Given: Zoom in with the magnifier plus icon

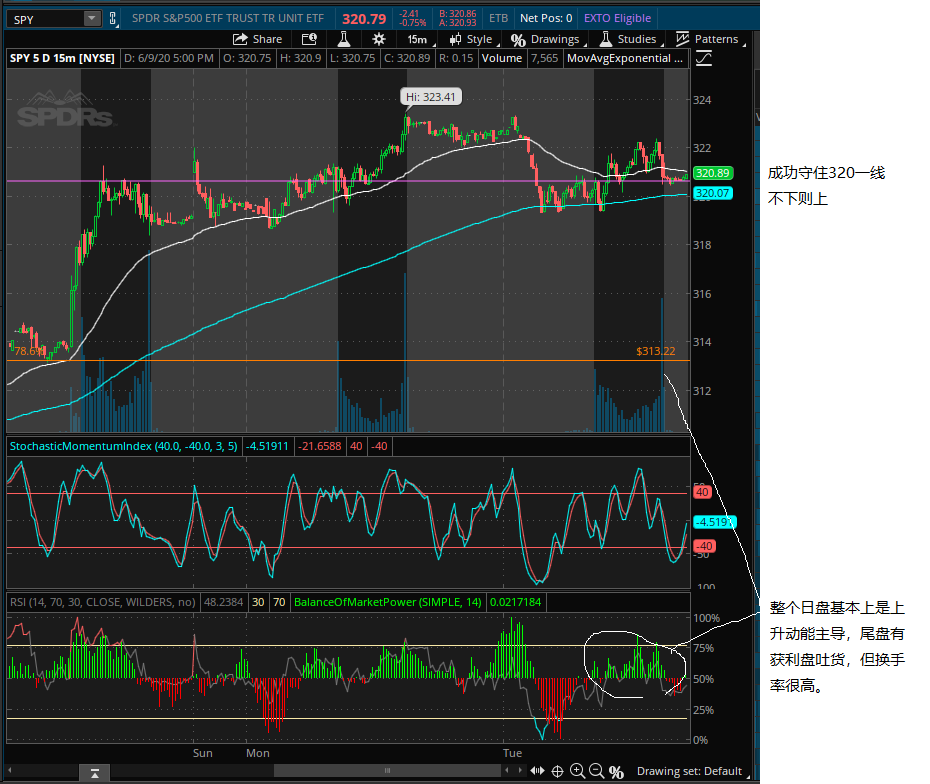Looking at the screenshot, I should click(577, 771).
